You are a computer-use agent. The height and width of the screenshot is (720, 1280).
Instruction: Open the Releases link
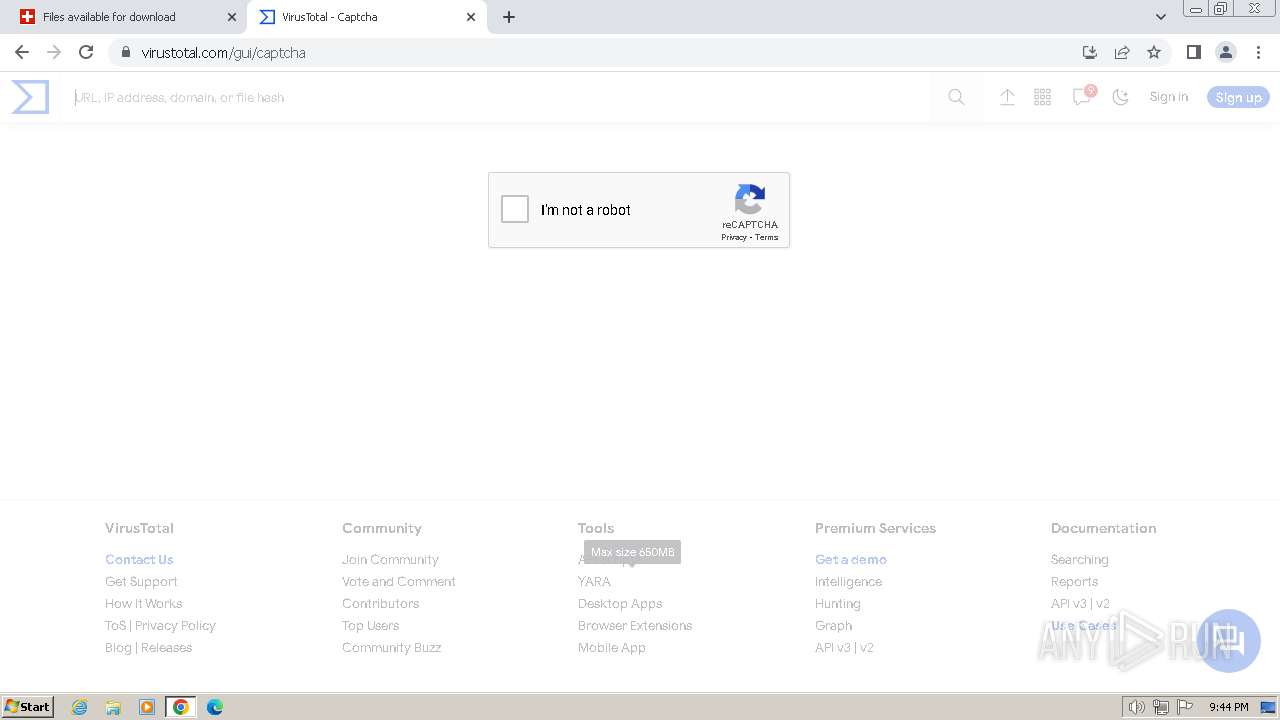tap(166, 647)
